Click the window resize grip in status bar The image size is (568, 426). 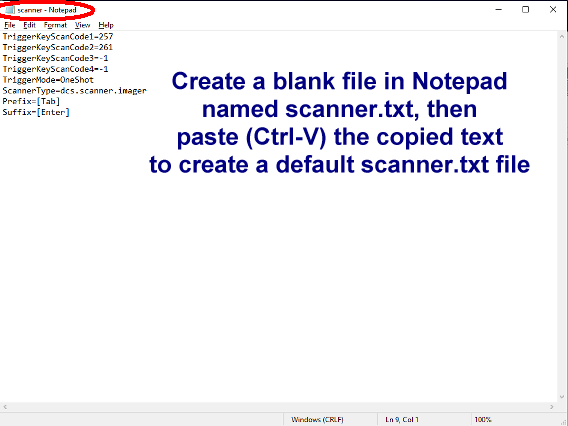564,422
